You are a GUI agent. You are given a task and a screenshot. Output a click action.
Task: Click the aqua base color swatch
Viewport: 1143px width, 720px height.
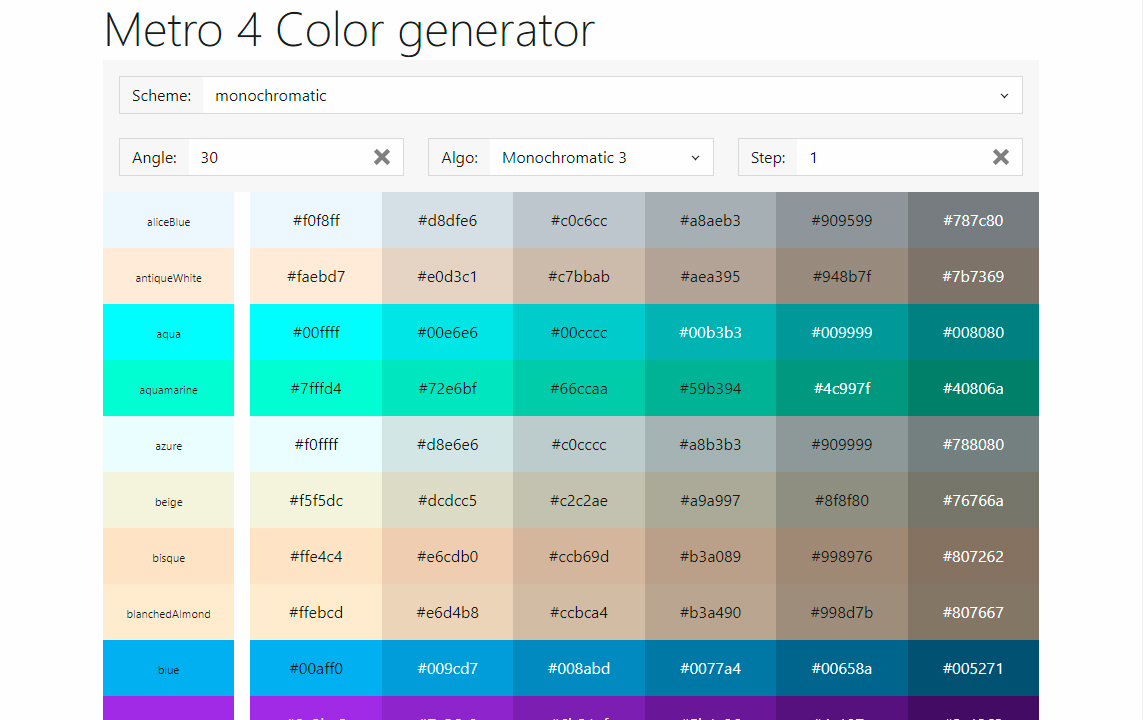[168, 332]
